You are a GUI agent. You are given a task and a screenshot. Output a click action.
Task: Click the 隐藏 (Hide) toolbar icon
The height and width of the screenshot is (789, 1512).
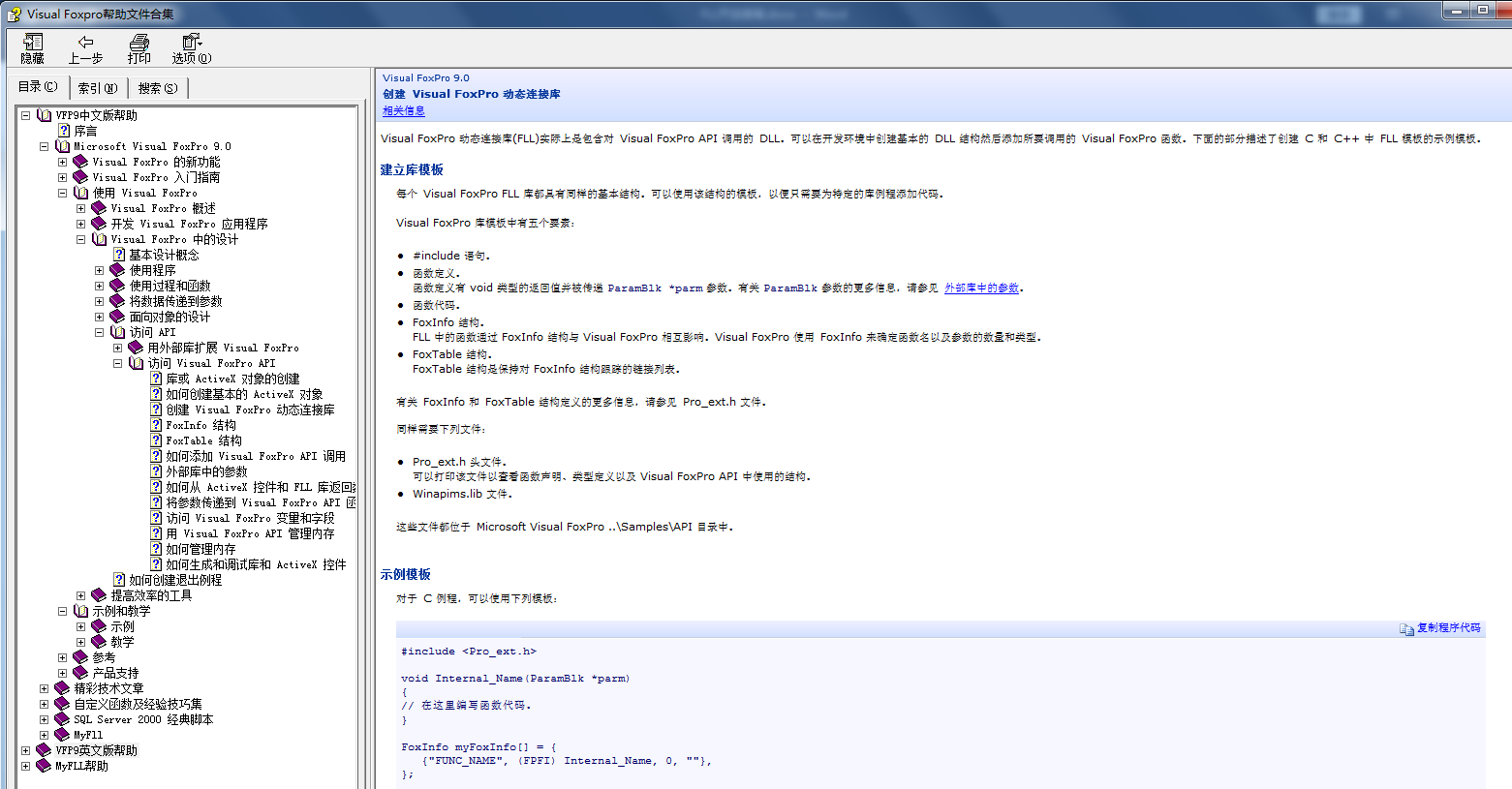coord(33,43)
